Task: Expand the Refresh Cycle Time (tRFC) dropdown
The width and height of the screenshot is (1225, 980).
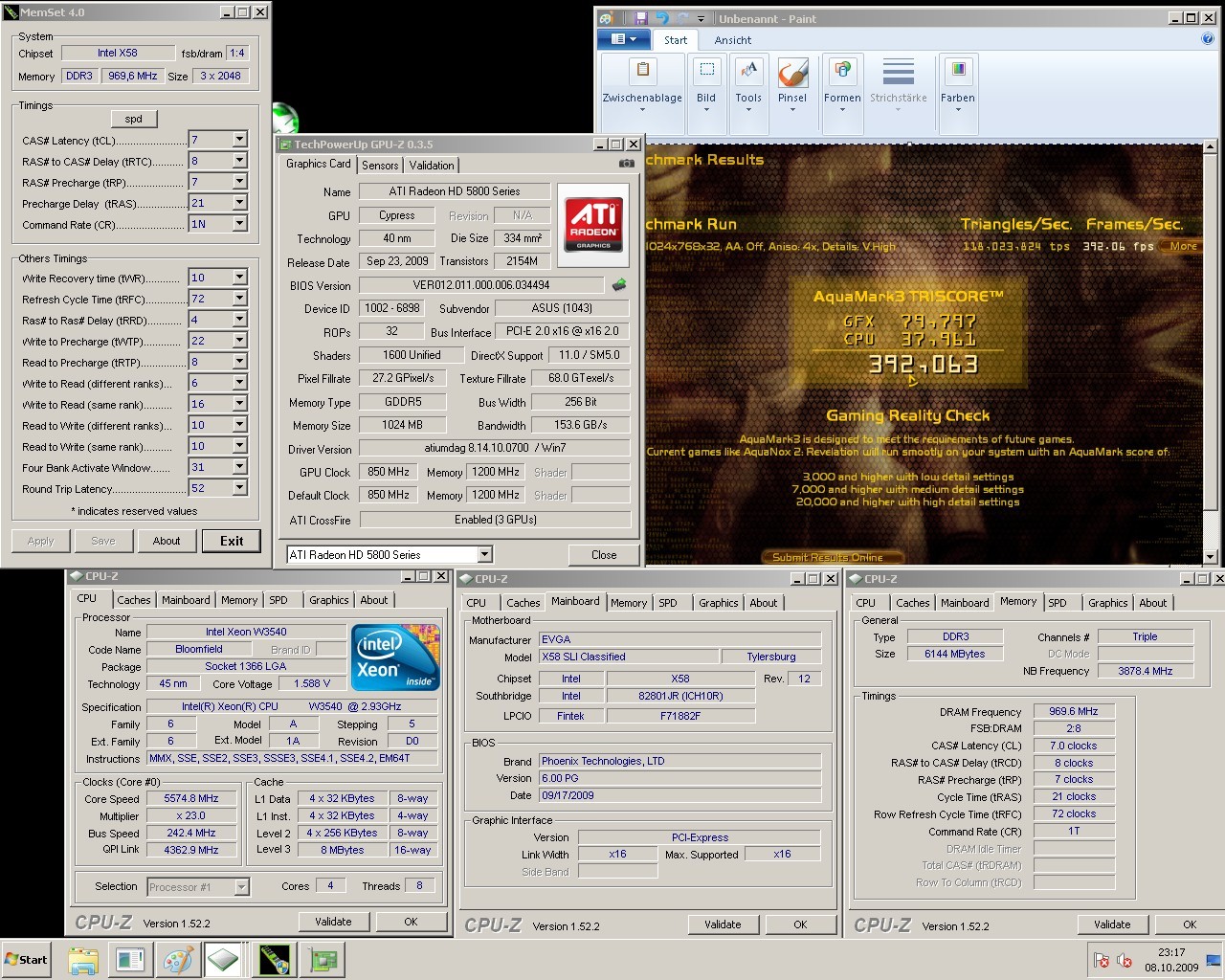Action: [x=239, y=299]
